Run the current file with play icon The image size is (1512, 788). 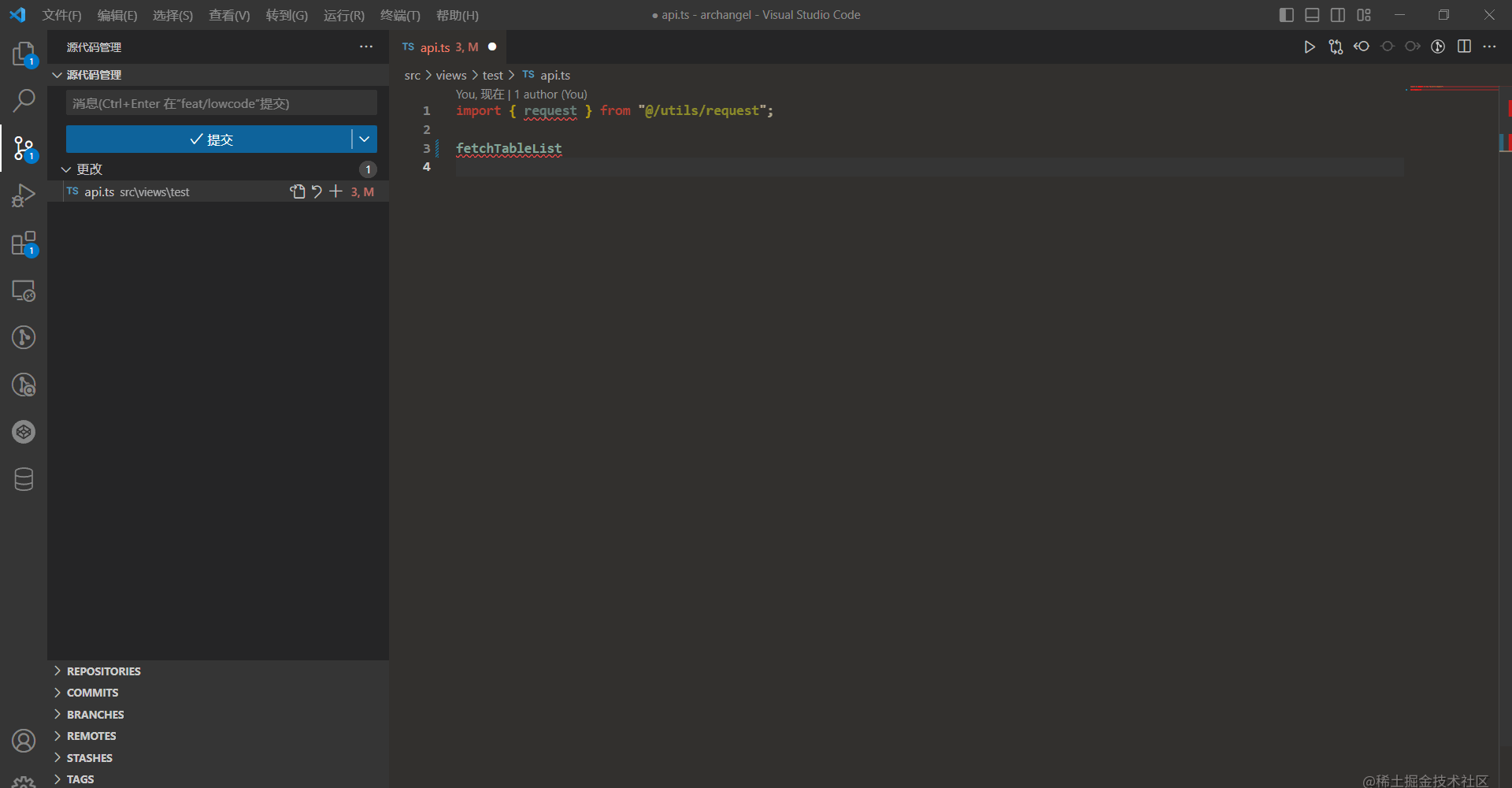tap(1309, 46)
